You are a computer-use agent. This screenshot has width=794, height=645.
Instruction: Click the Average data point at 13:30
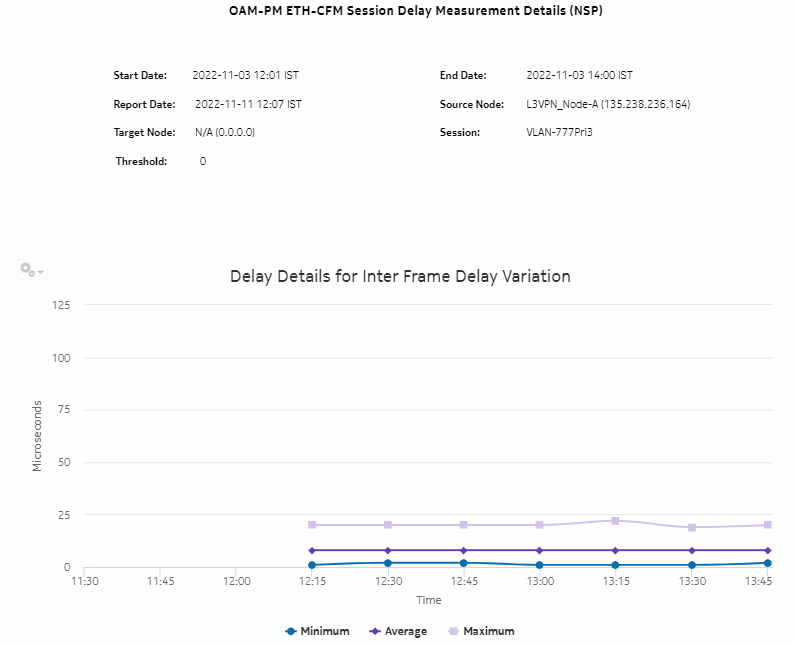tap(691, 550)
